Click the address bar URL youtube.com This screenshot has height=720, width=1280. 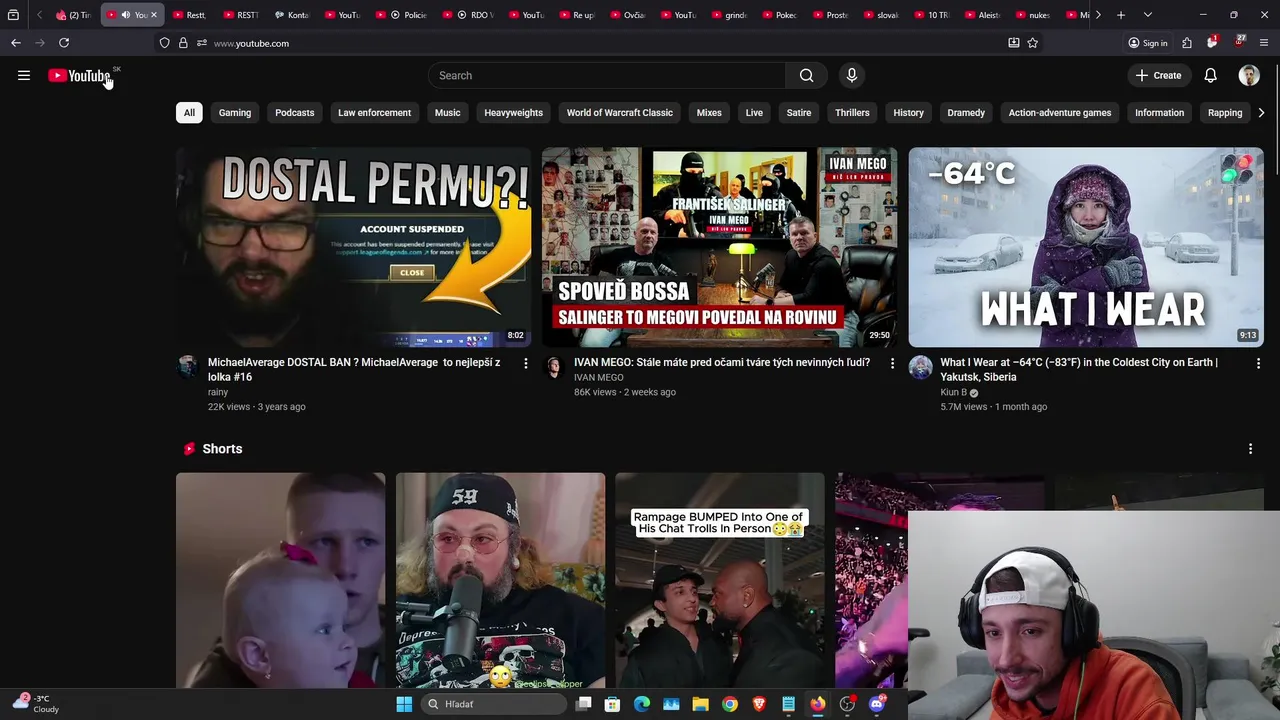(x=251, y=43)
